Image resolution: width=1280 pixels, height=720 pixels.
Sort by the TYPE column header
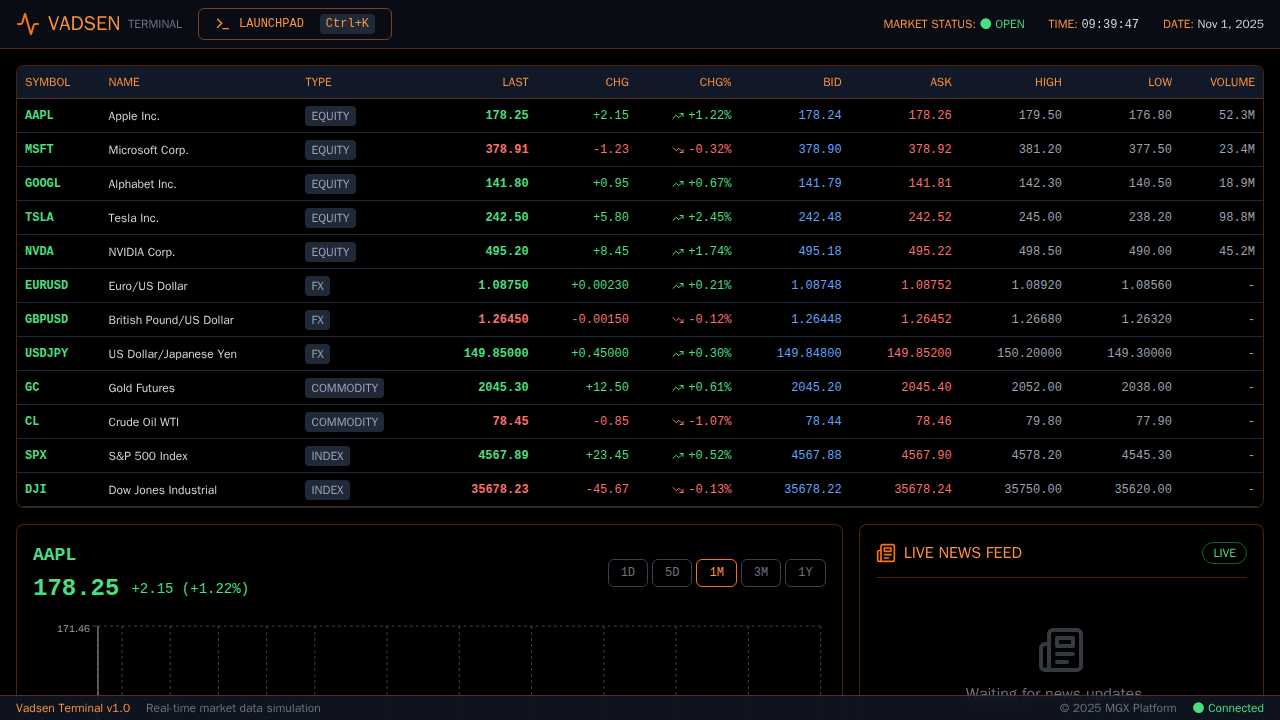[x=318, y=82]
